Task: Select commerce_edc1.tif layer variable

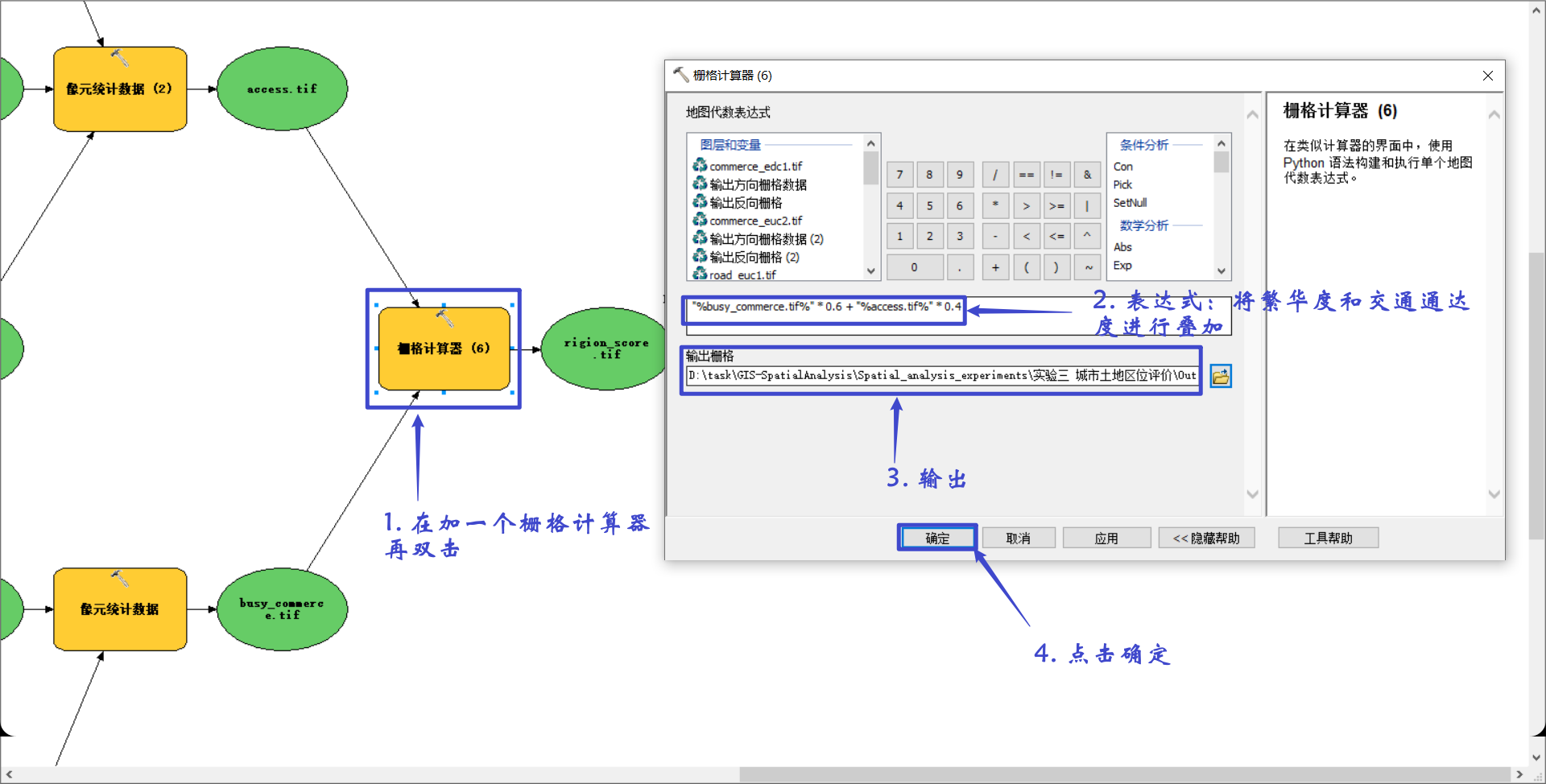Action: tap(755, 166)
